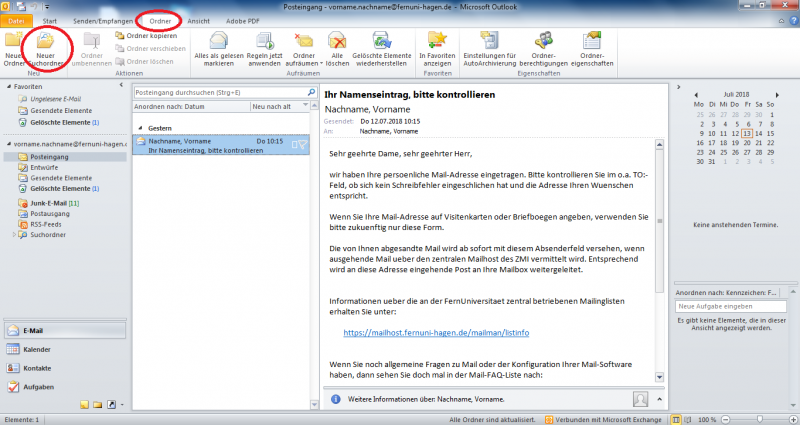Viewport: 800px width, 425px height.
Task: Switch to reading view in the status bar
Action: (687, 419)
